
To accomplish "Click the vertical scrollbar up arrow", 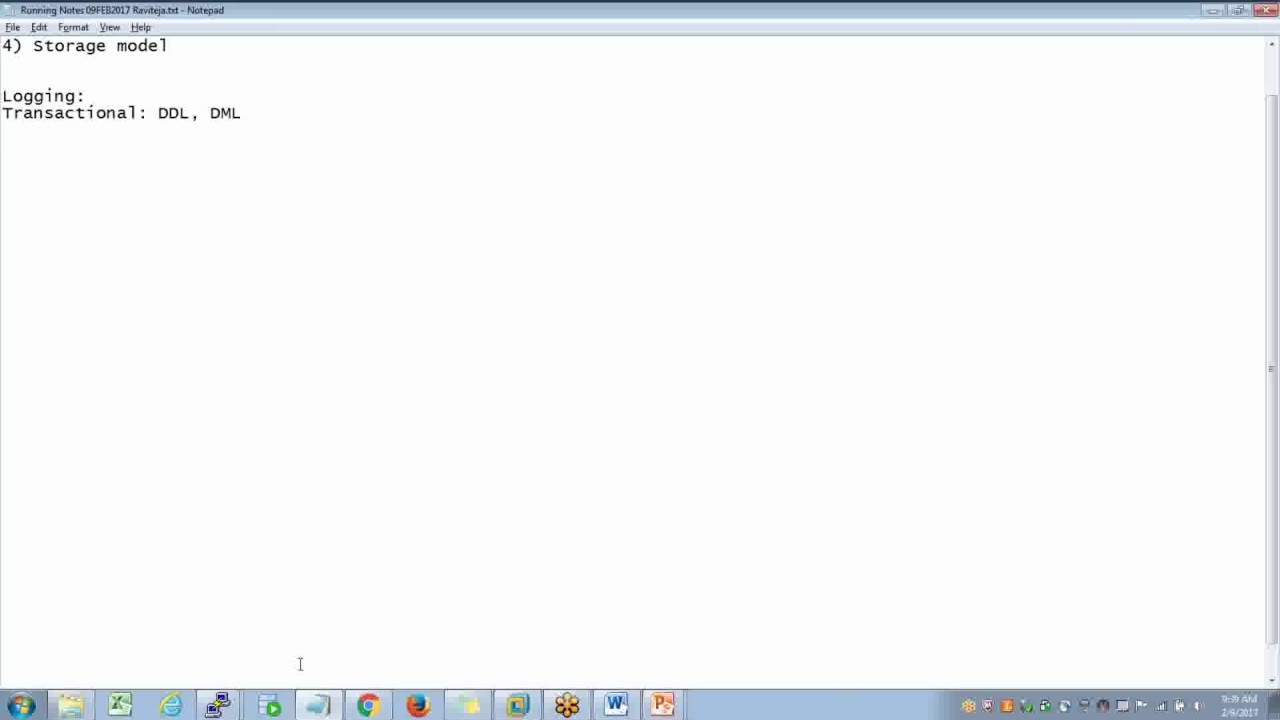I will point(1272,45).
